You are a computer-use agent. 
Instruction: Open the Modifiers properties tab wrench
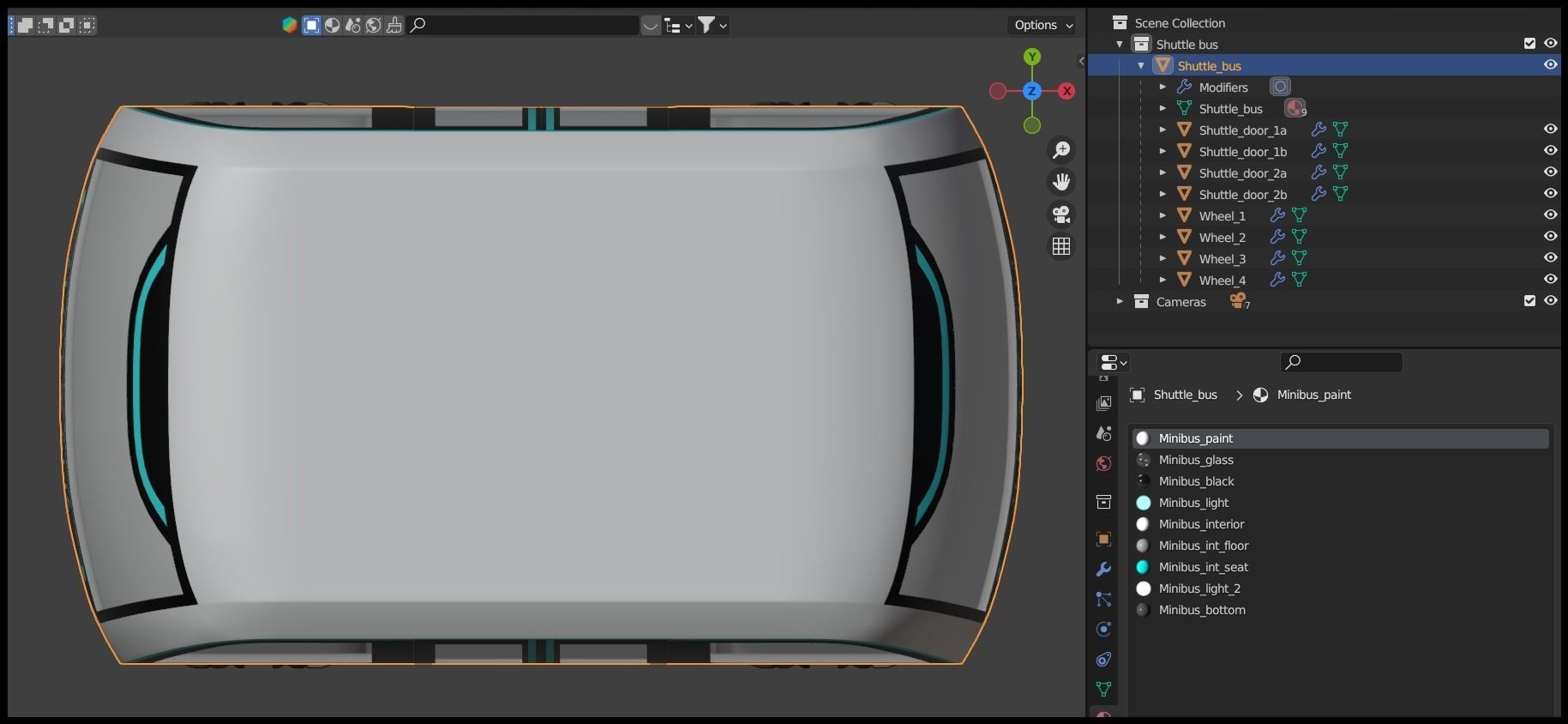[x=1103, y=570]
